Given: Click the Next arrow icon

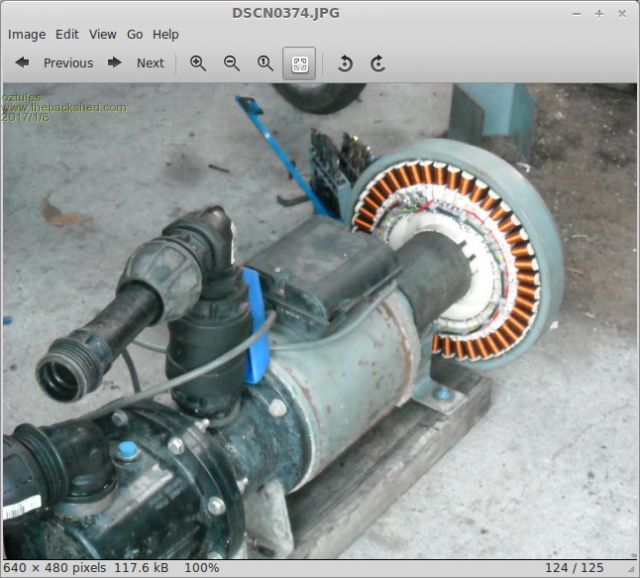Looking at the screenshot, I should [115, 63].
